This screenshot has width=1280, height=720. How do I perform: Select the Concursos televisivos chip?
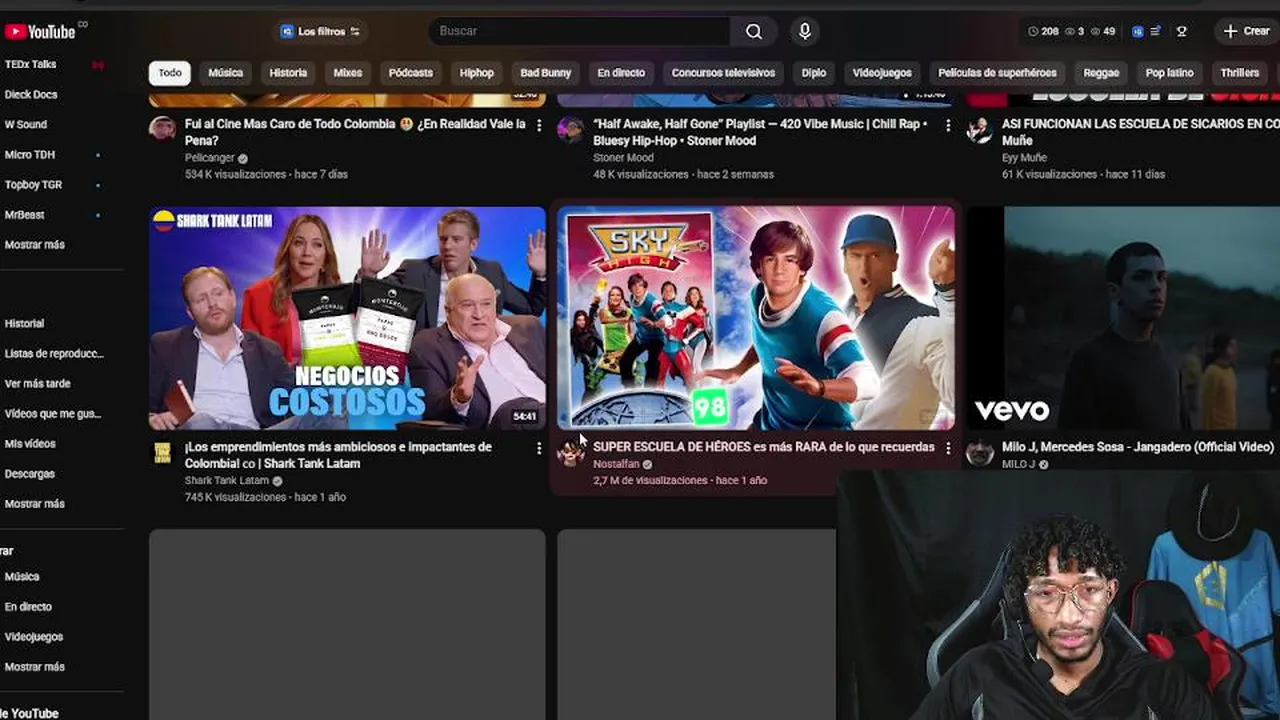pyautogui.click(x=723, y=73)
